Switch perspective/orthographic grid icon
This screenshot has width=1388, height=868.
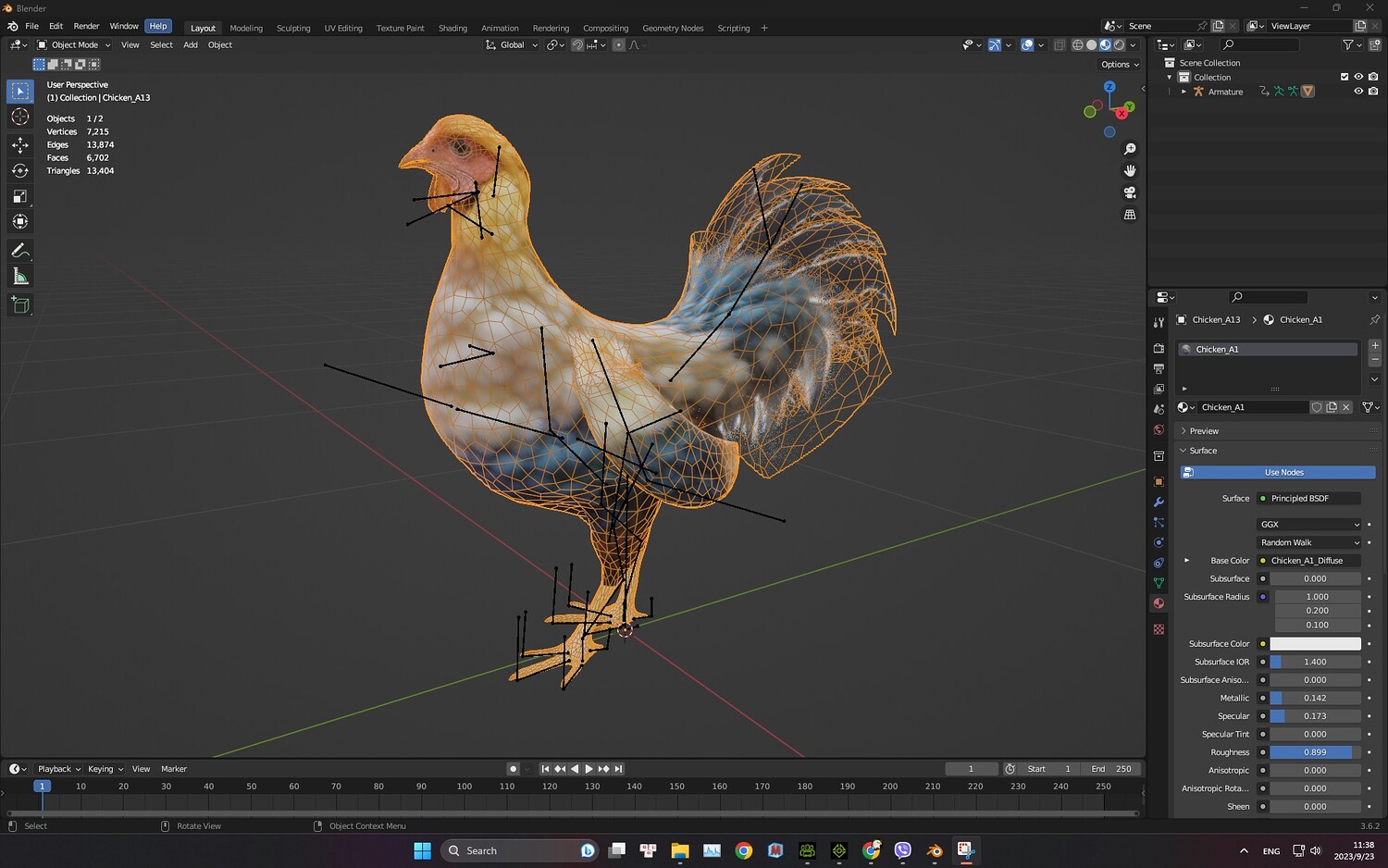(x=1130, y=214)
